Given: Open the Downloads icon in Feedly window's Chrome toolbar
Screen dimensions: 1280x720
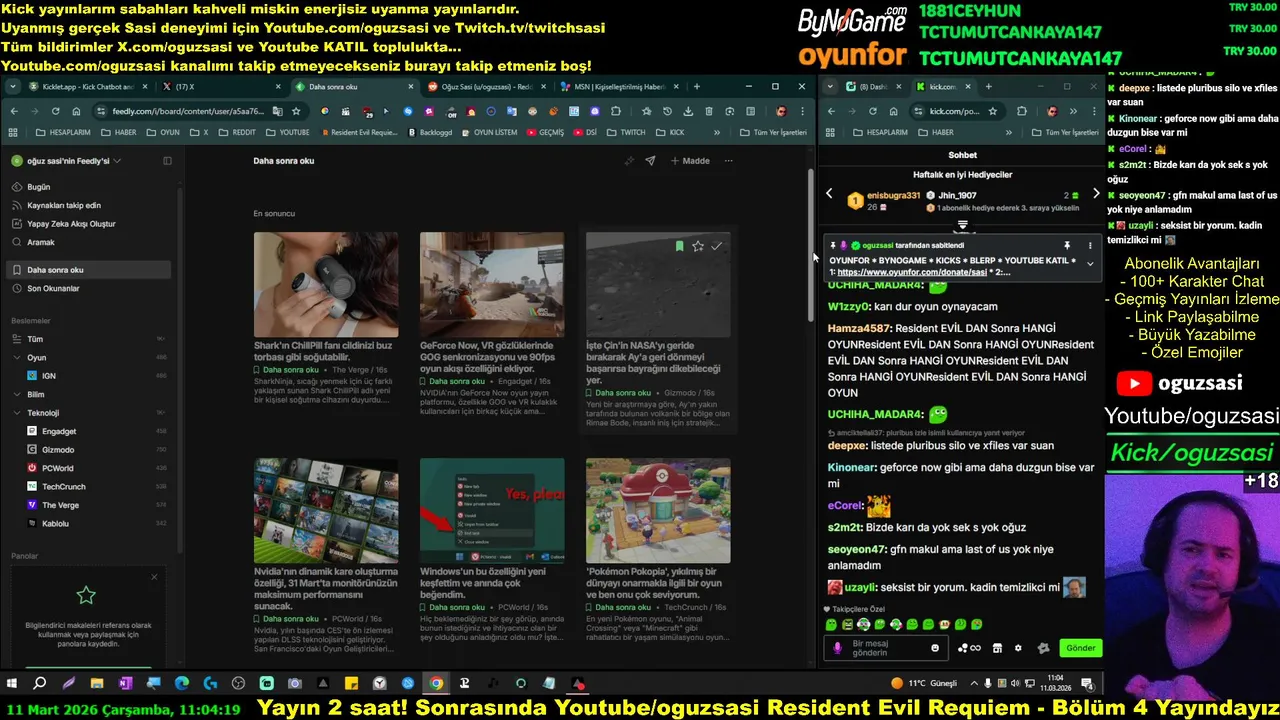Looking at the screenshot, I should [x=688, y=111].
